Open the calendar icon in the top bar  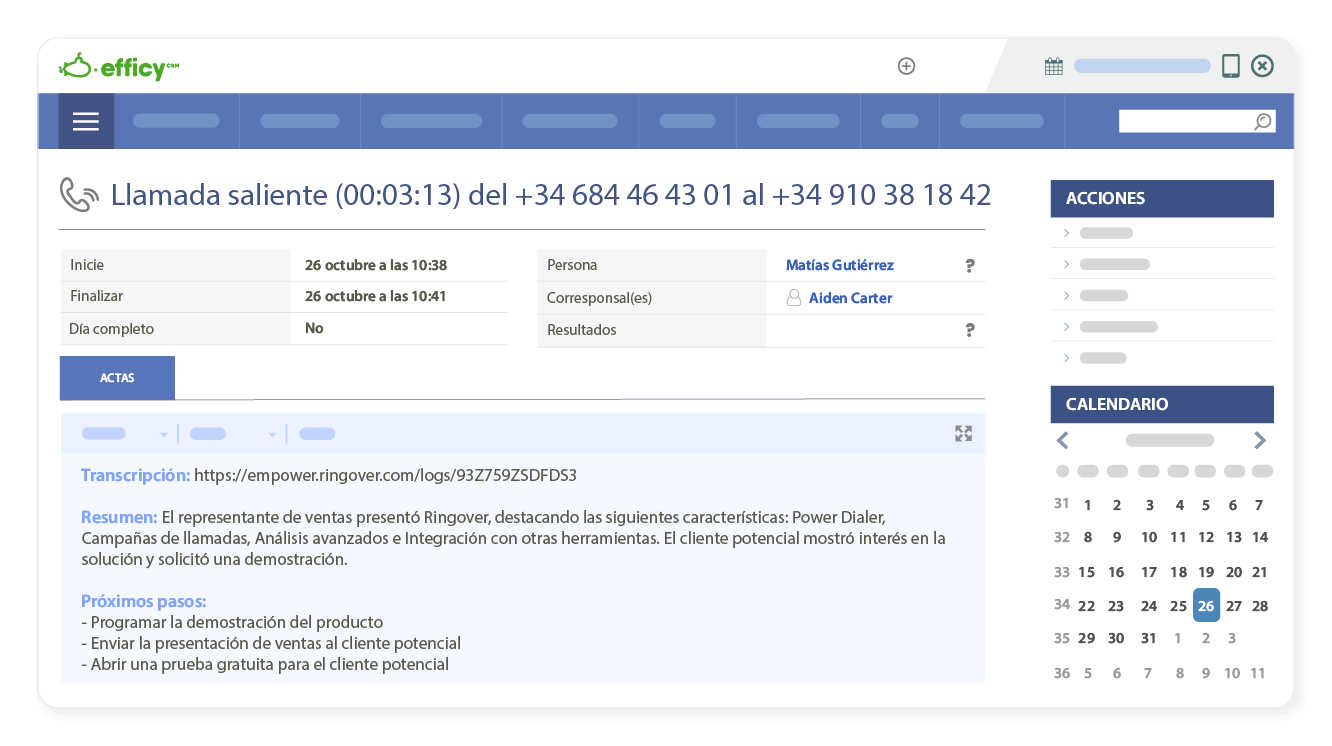1053,64
